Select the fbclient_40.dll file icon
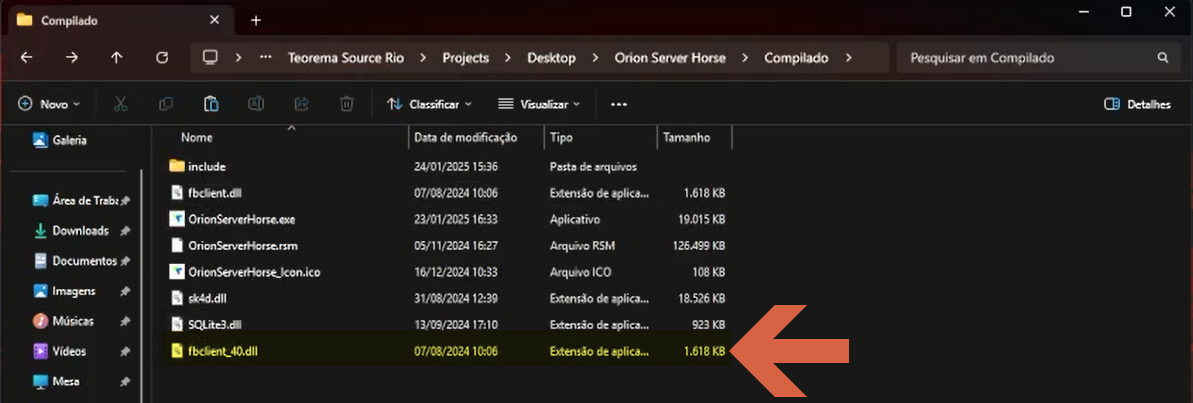 click(x=177, y=351)
